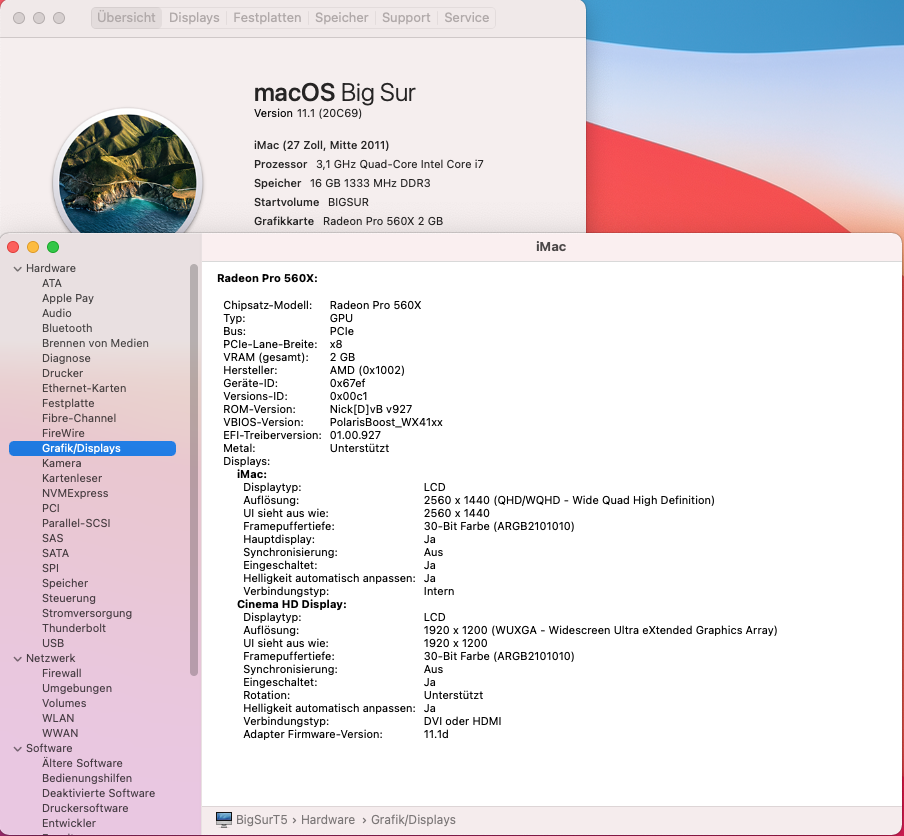904x836 pixels.
Task: Select Bluetooth in the hardware sidebar
Action: coord(67,328)
